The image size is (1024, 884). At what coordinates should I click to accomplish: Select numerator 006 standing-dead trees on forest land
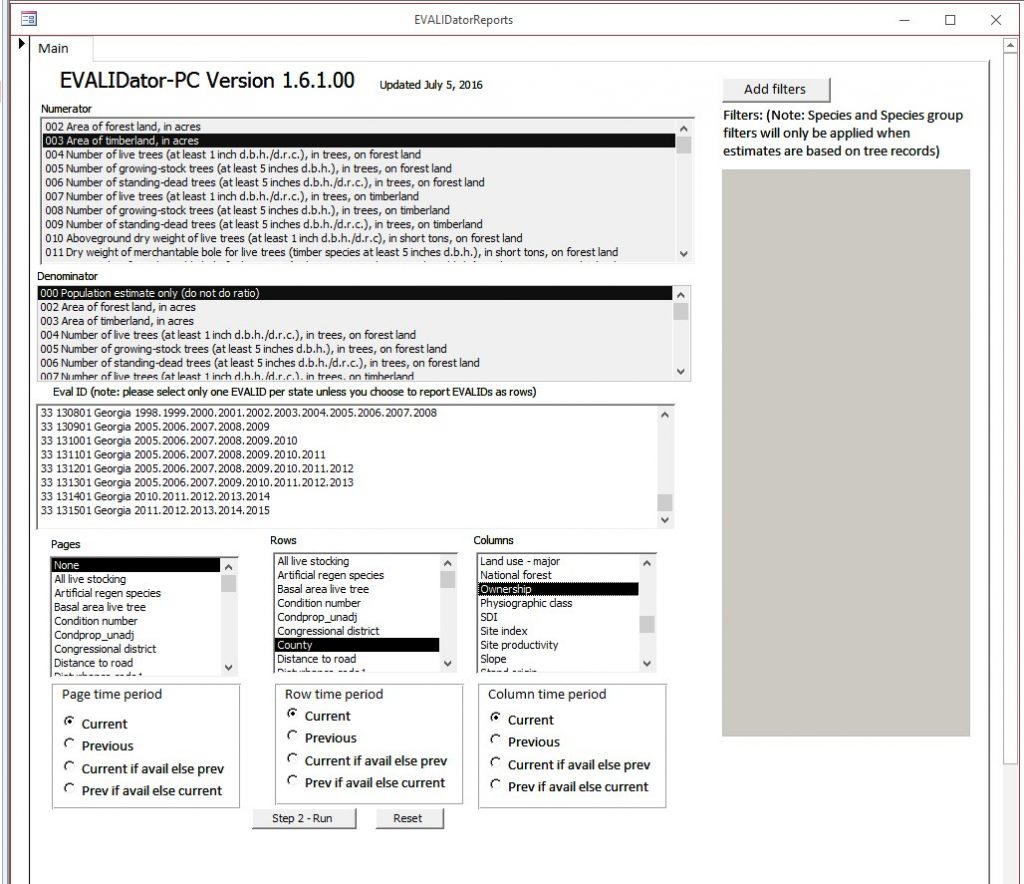359,183
